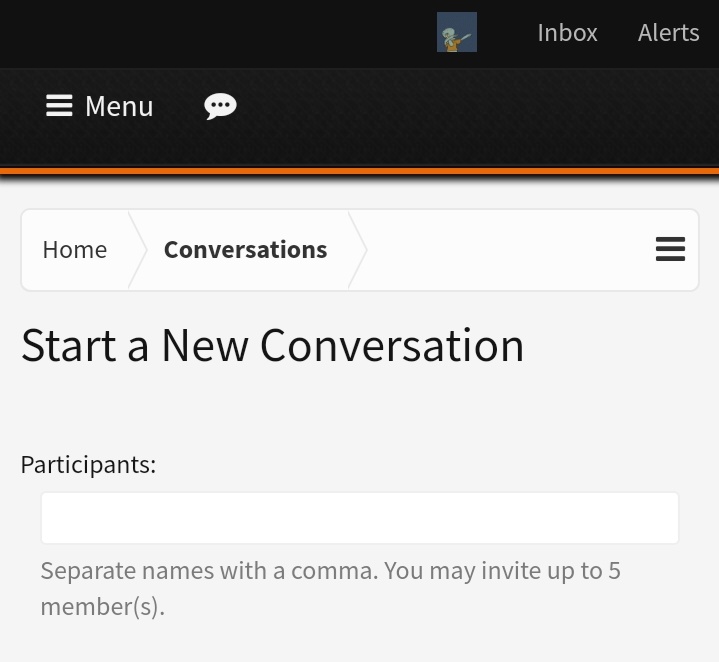Open the Conversations breadcrumb item
Image resolution: width=719 pixels, height=662 pixels.
coord(246,250)
